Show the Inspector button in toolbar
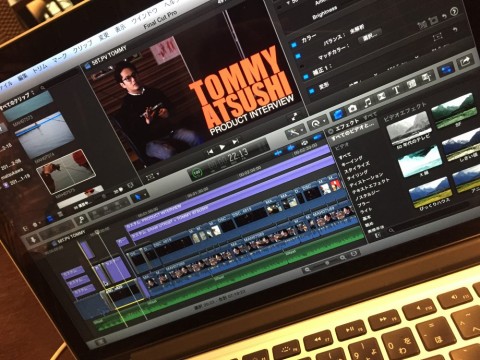Viewport: 480px width, 360px height. click(x=446, y=69)
